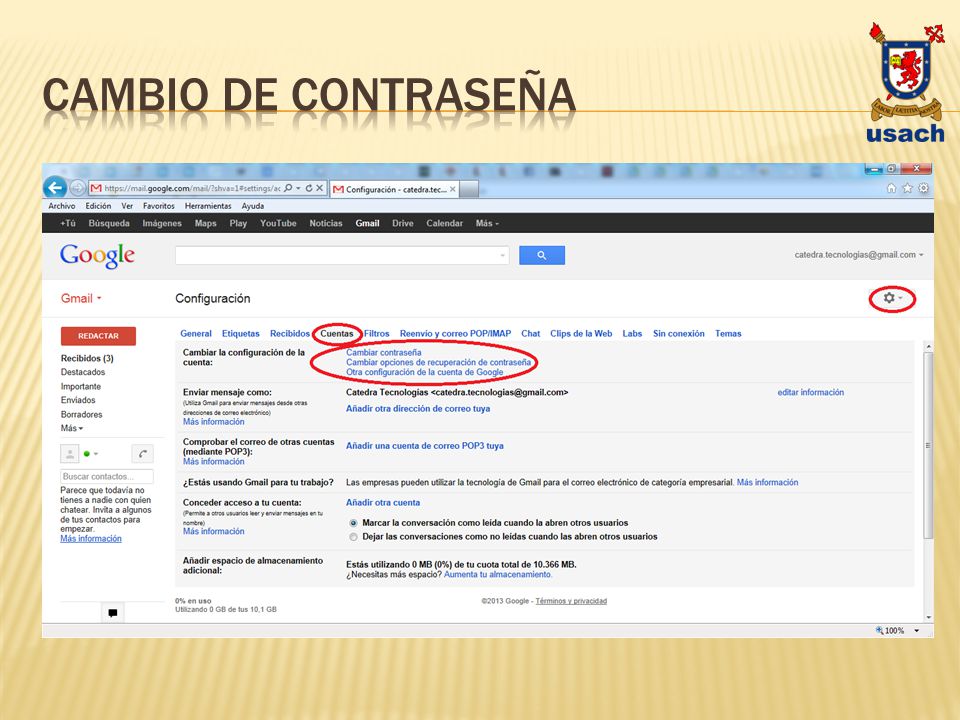The image size is (960, 720).
Task: Expand Más in the left mail folders
Action: 72,428
